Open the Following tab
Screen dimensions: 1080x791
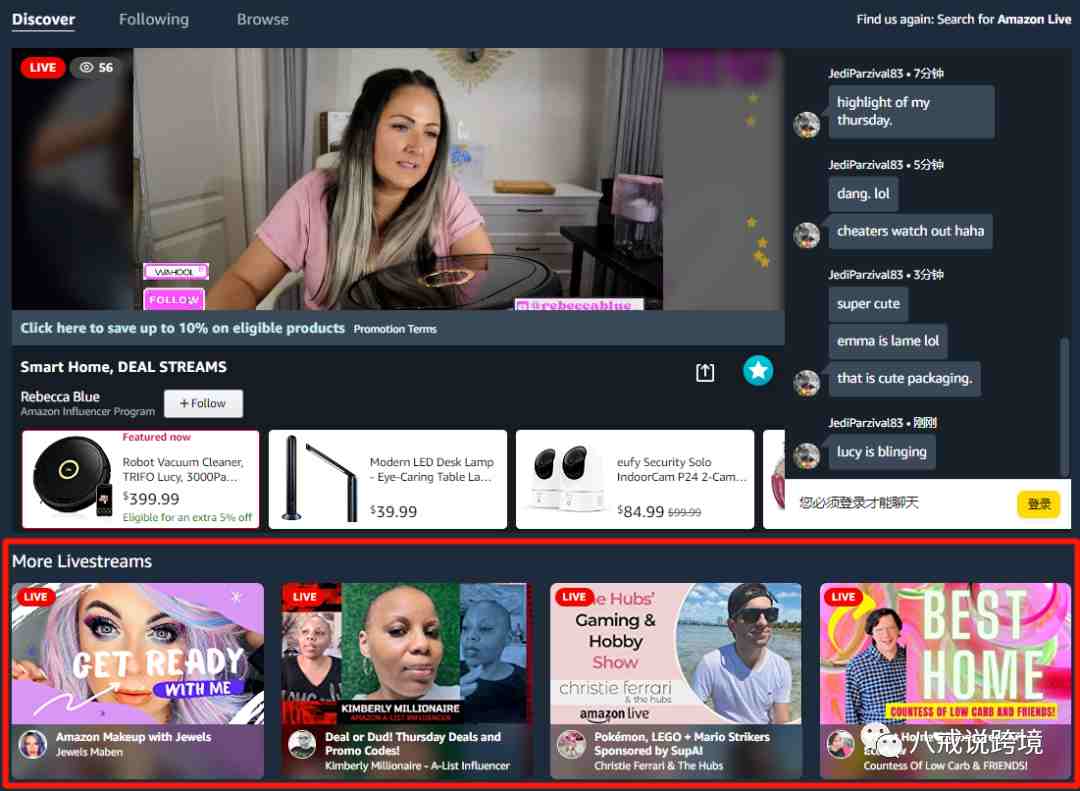pyautogui.click(x=154, y=19)
